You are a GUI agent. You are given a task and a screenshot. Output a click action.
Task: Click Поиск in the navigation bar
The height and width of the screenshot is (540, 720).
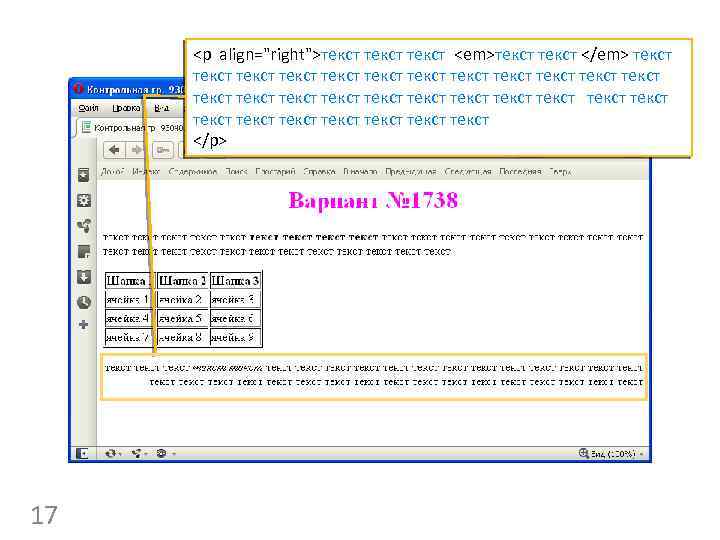point(236,171)
